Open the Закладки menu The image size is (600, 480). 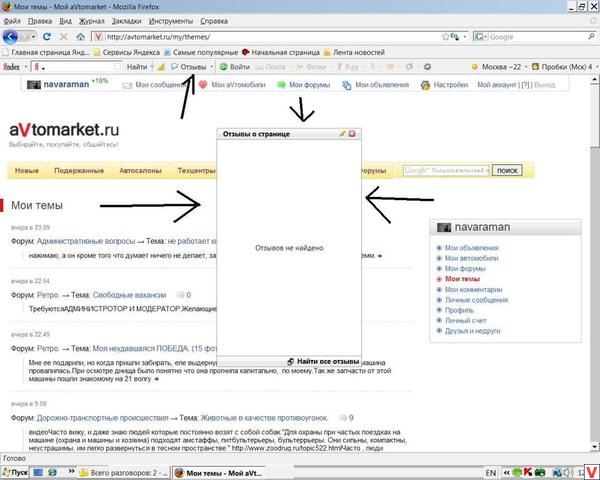pos(127,21)
